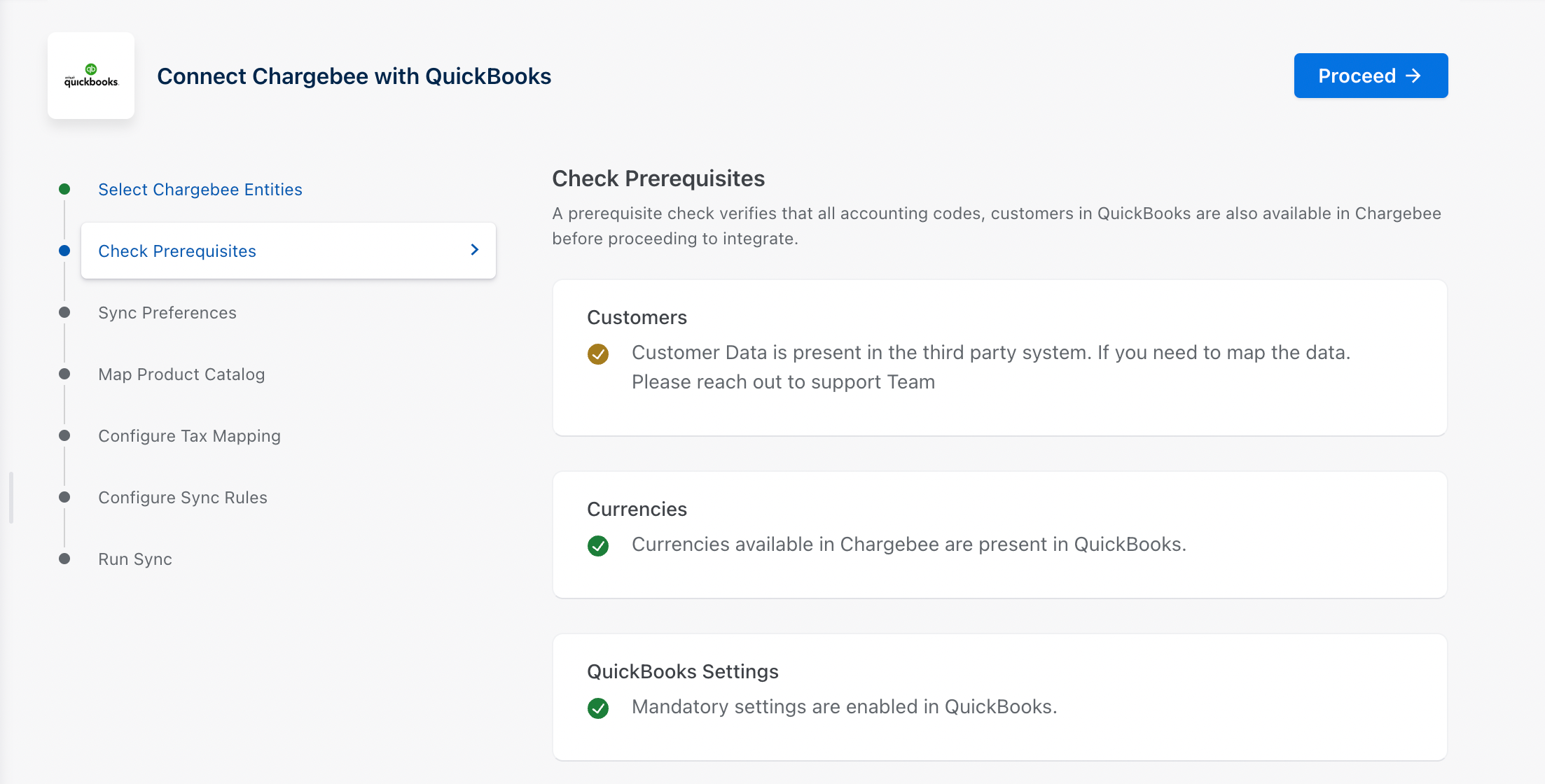Click the gray dot next to Run Sync
The height and width of the screenshot is (784, 1545).
(64, 559)
